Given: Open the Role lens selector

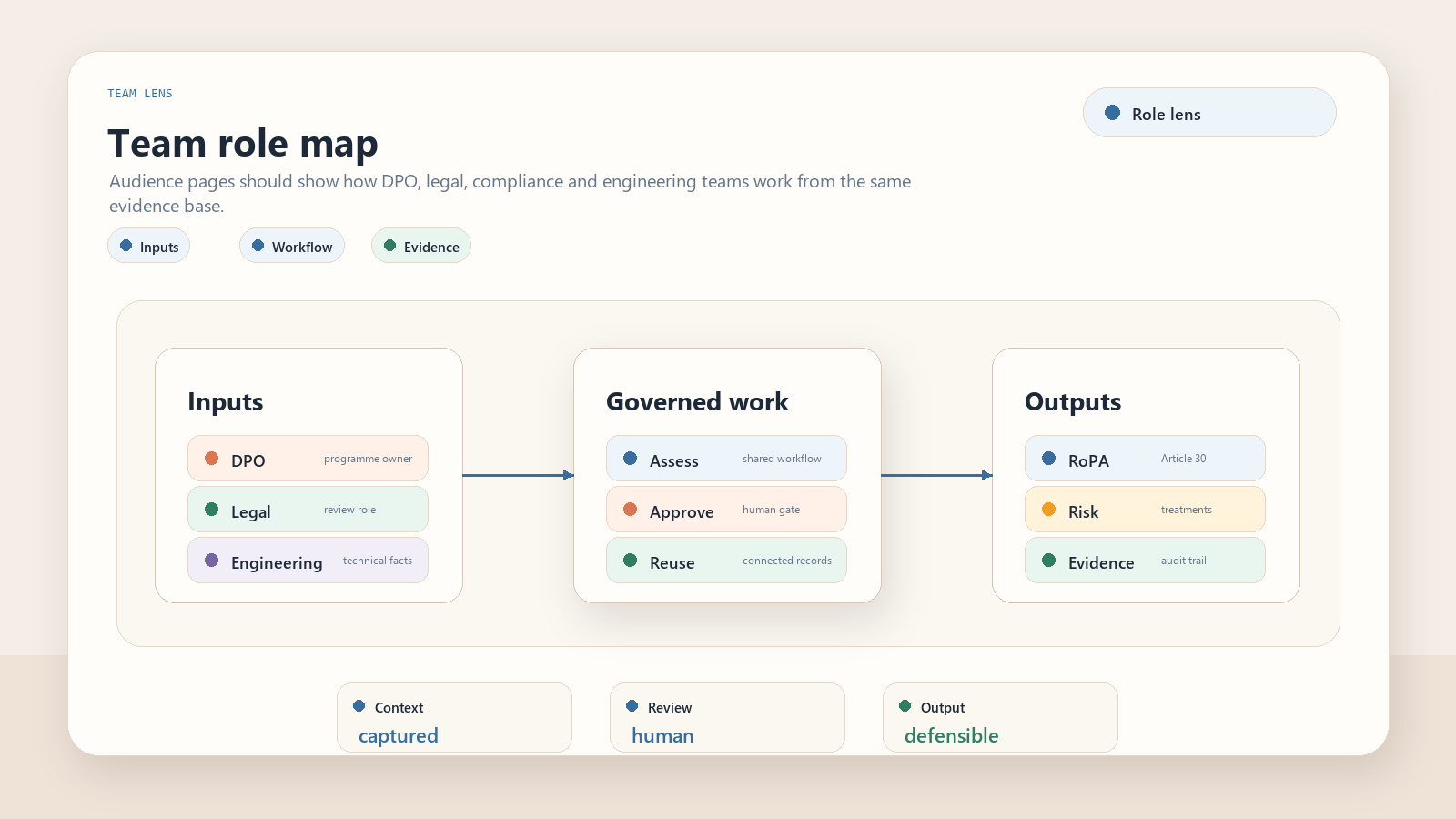Looking at the screenshot, I should coord(1209,113).
